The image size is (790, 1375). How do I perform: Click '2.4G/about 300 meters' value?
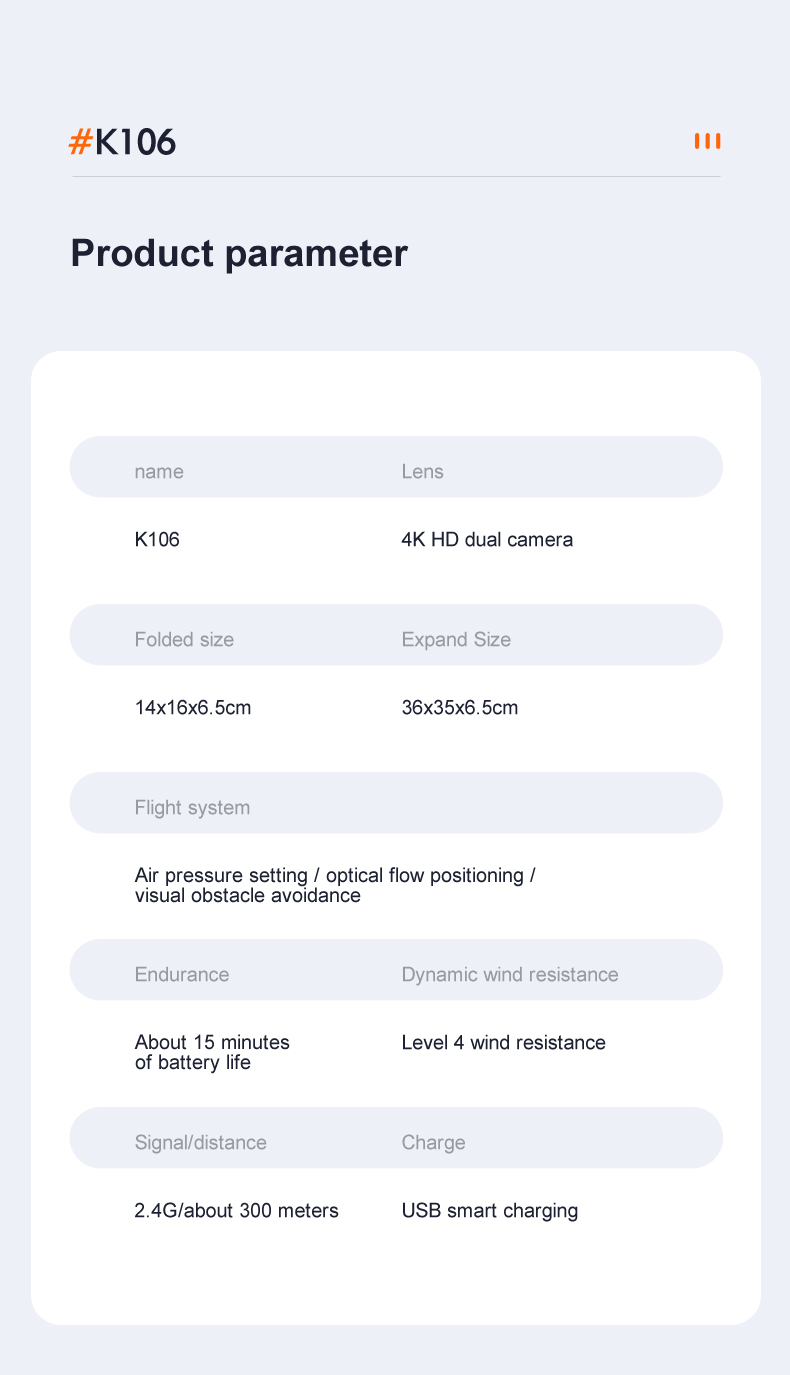tap(237, 1210)
